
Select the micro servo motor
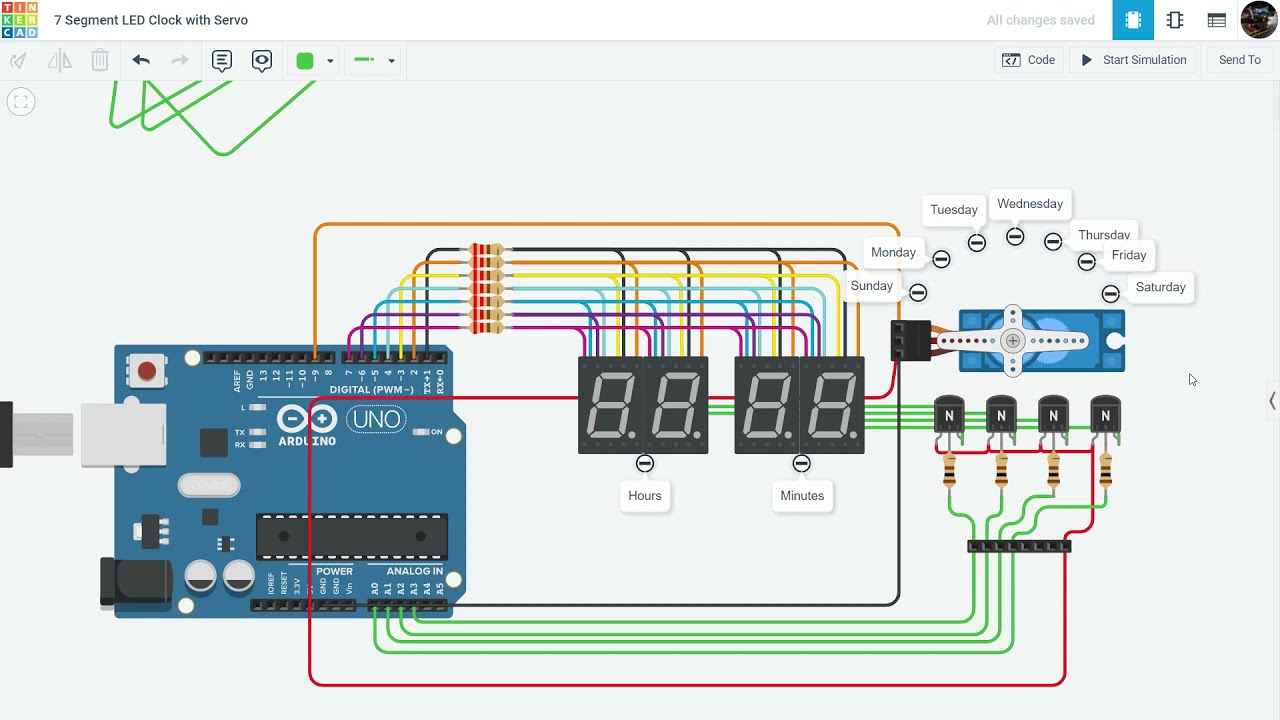(x=1042, y=341)
